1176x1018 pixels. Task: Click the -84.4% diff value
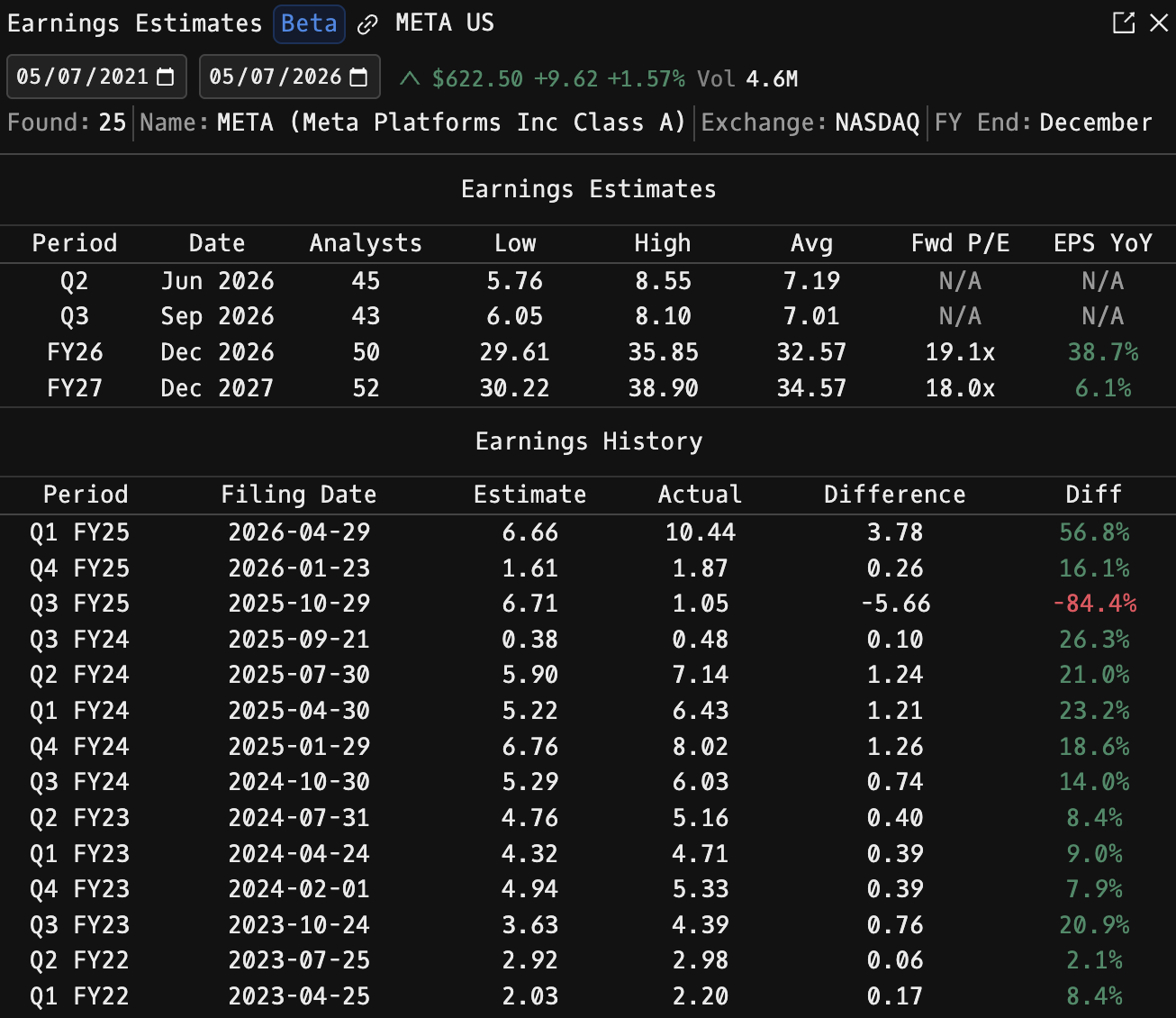[x=1094, y=604]
